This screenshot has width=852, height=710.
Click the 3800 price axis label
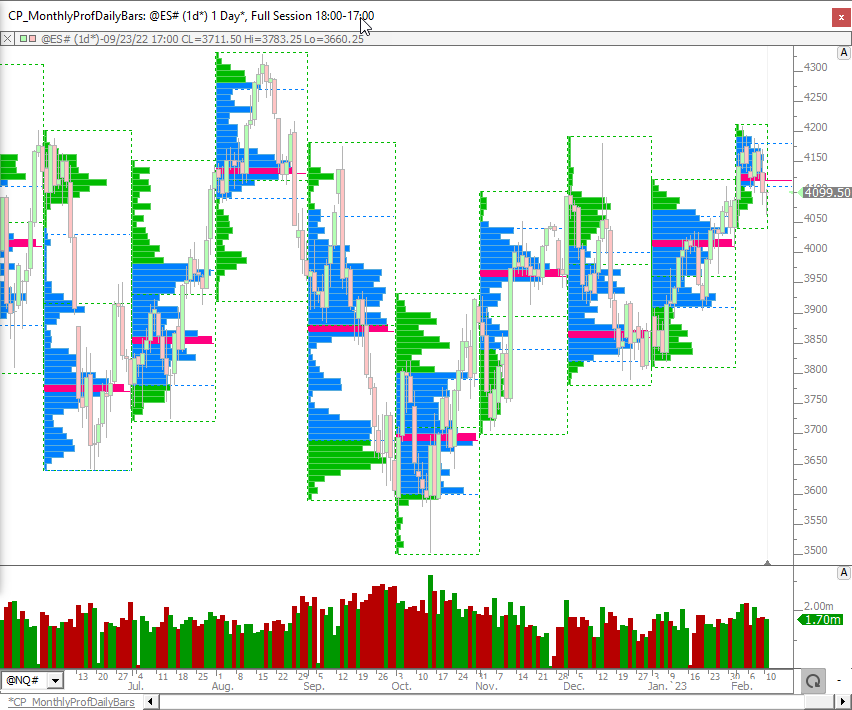[816, 369]
